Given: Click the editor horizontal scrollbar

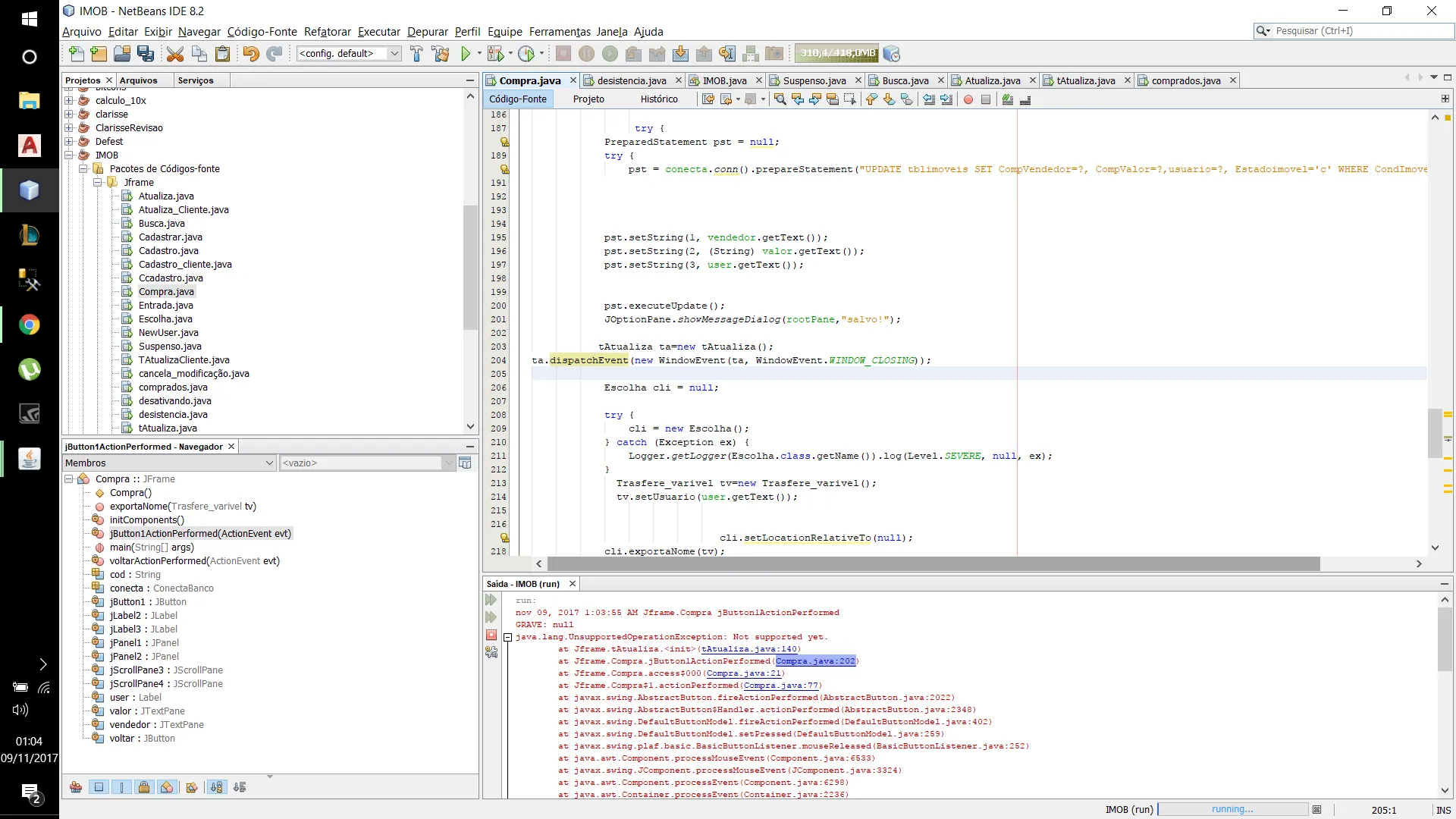Looking at the screenshot, I should (x=933, y=564).
